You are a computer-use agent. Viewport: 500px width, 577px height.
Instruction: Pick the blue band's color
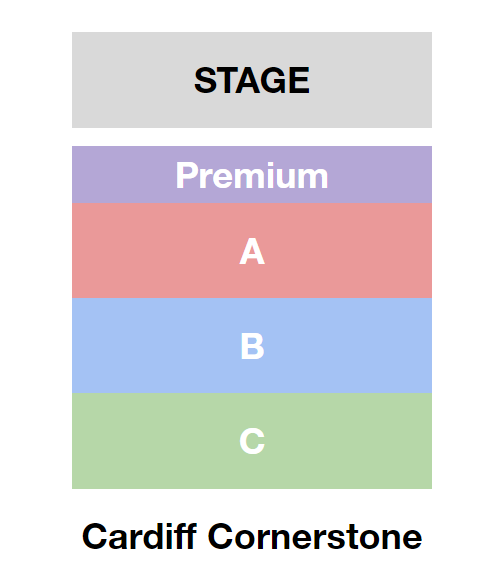pos(110,346)
